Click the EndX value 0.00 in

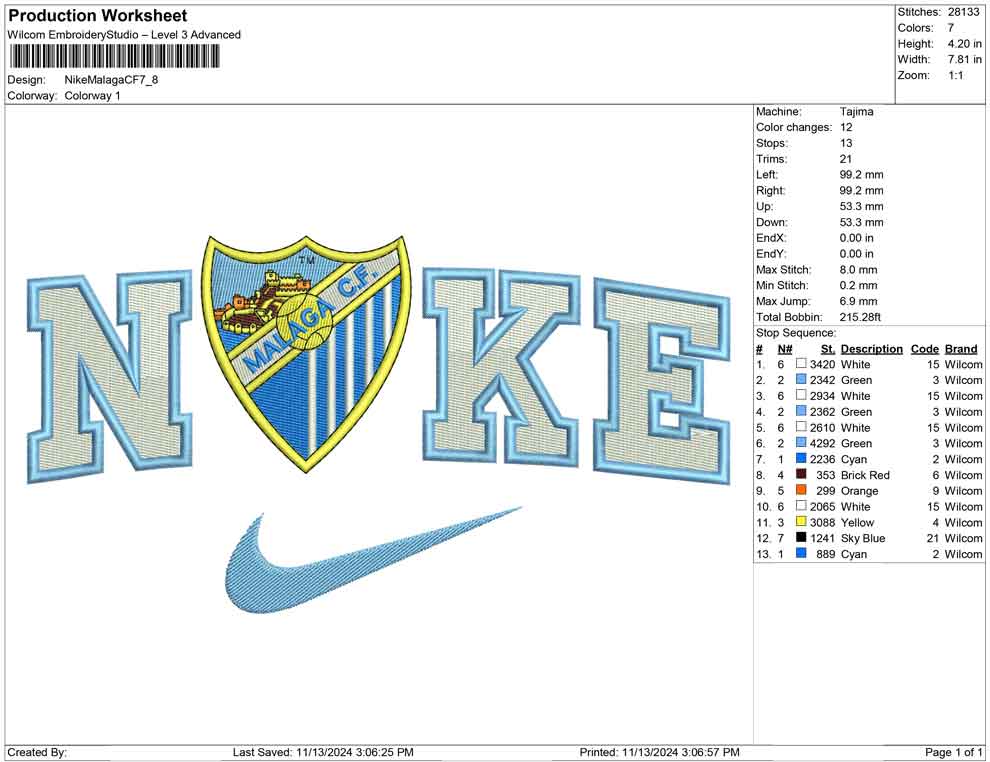point(857,237)
